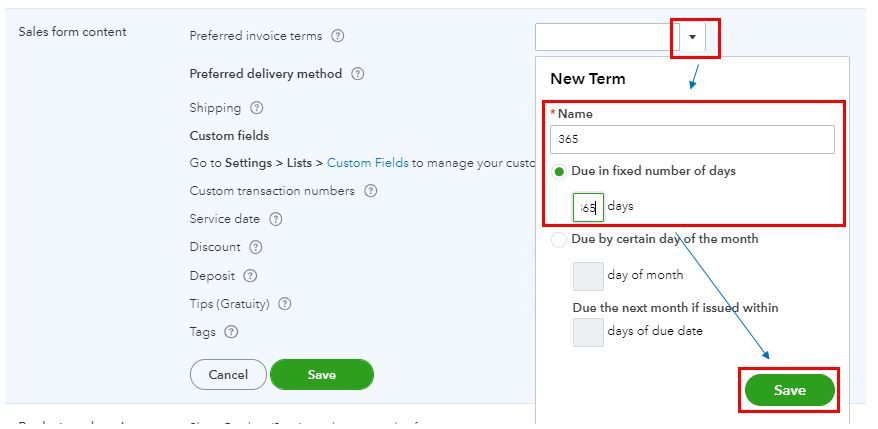Click Save button next to Cancel

tap(321, 375)
